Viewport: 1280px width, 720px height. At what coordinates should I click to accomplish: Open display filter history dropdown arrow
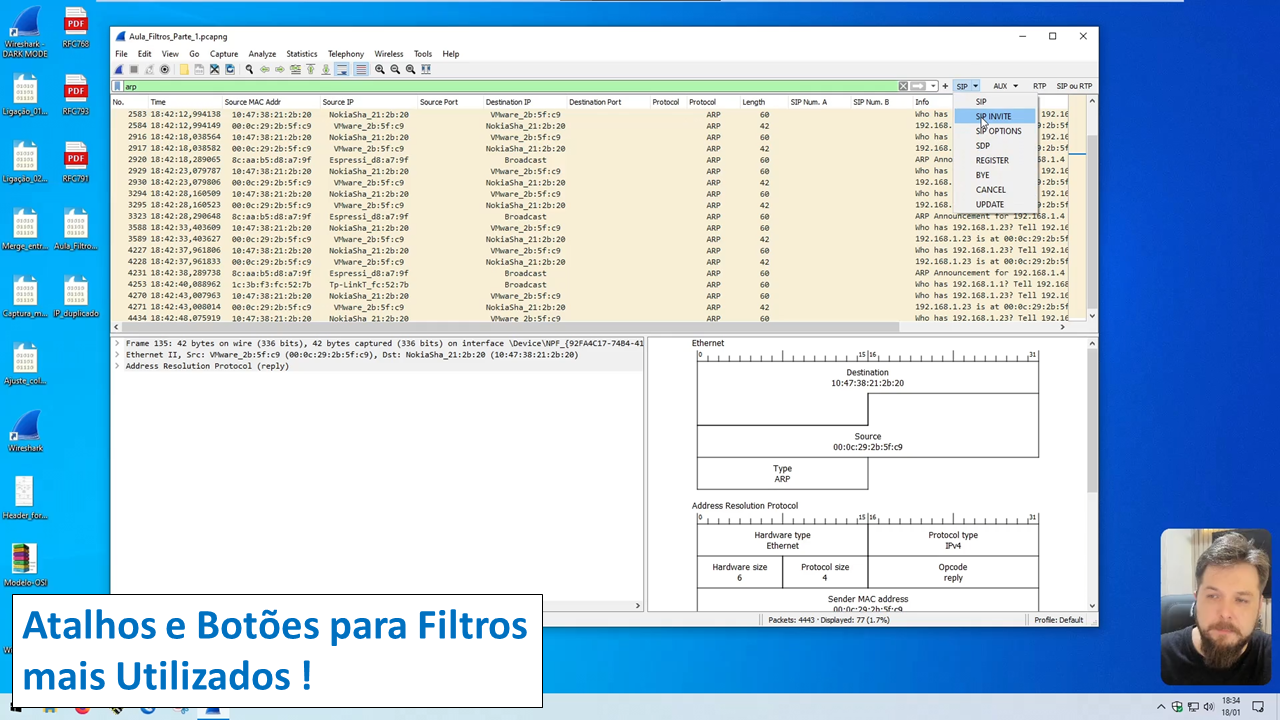[x=933, y=86]
